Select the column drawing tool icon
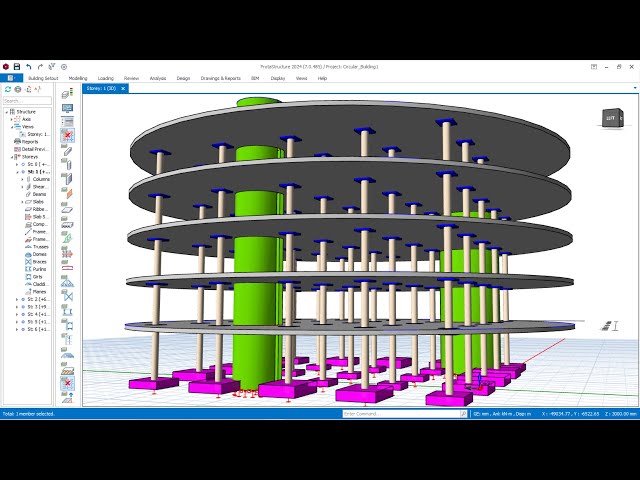This screenshot has height=480, width=640. click(x=67, y=164)
